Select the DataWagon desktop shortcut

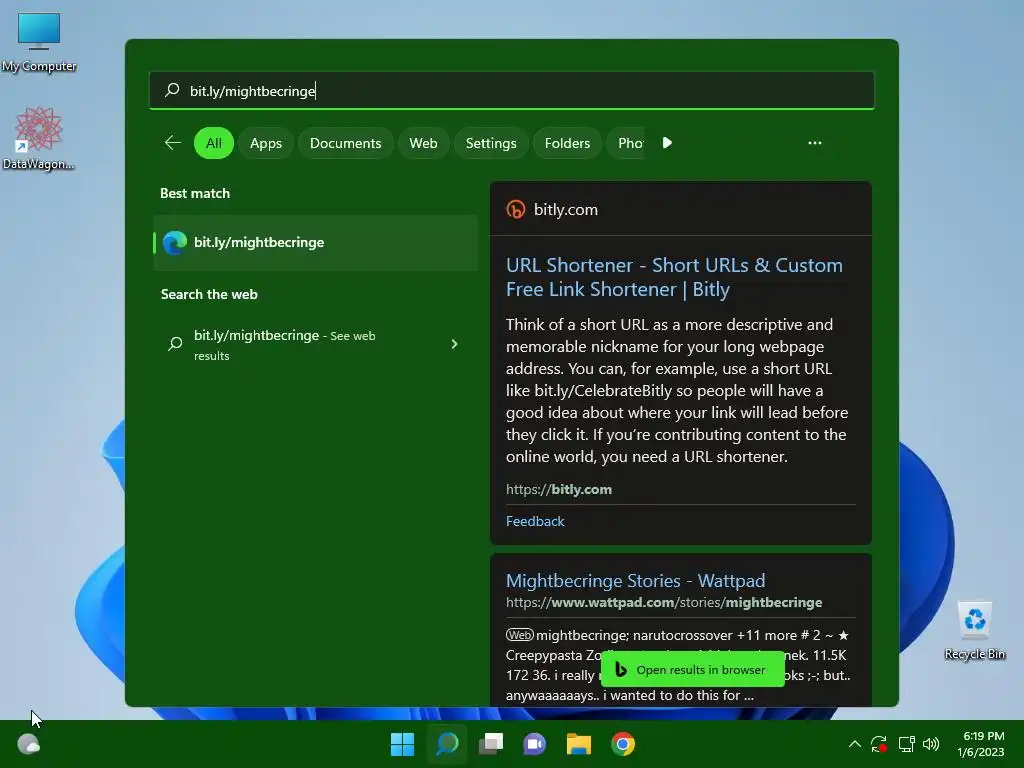pyautogui.click(x=39, y=138)
